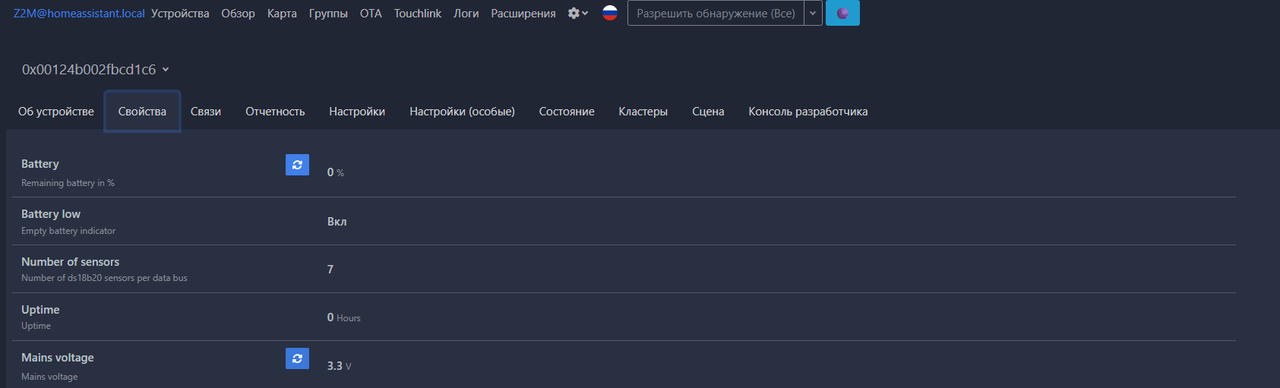Open Z2M@homeassistant.local home link
The width and height of the screenshot is (1280, 388).
pyautogui.click(x=78, y=14)
